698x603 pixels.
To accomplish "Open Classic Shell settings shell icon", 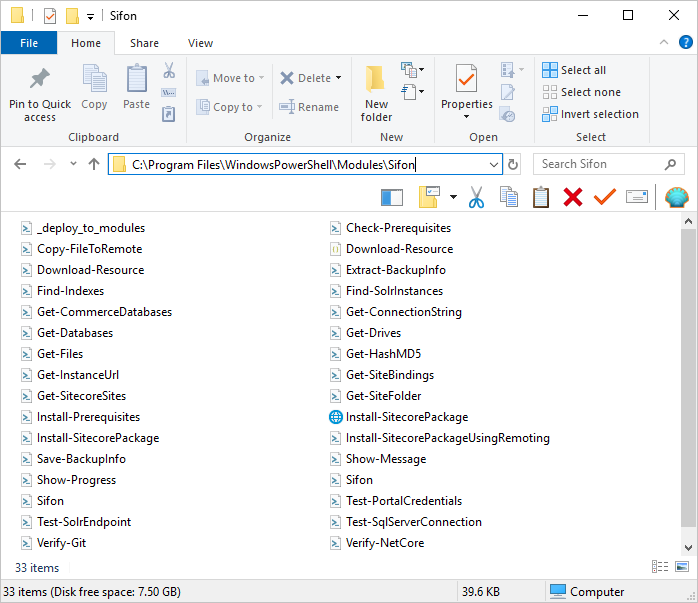I will (677, 197).
